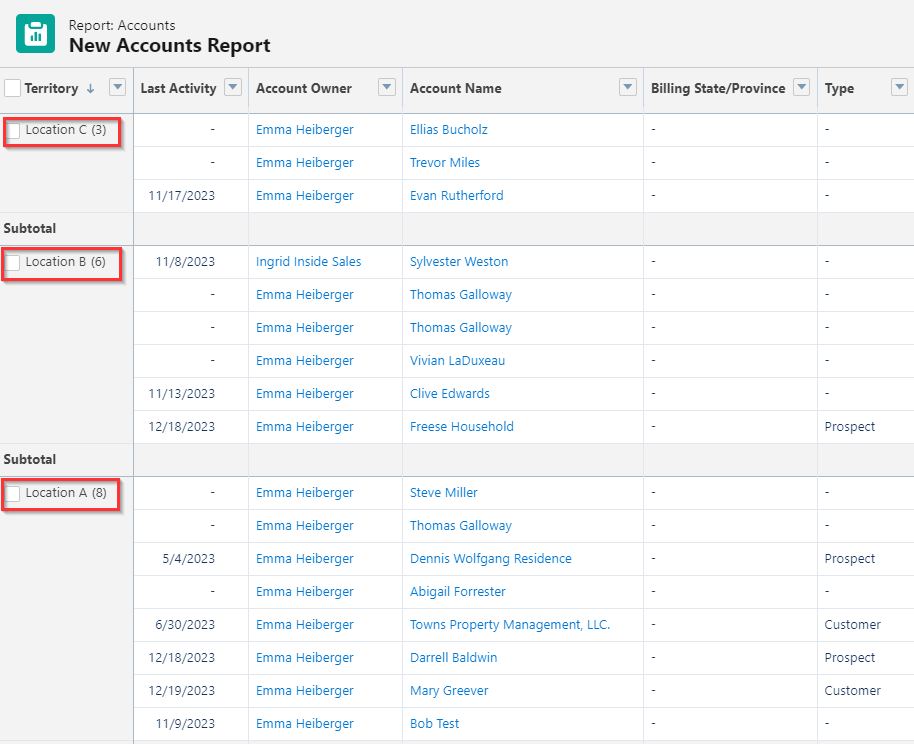Open Ingrid Inside Sales owner link
Screen dimensions: 914x744
pos(308,261)
